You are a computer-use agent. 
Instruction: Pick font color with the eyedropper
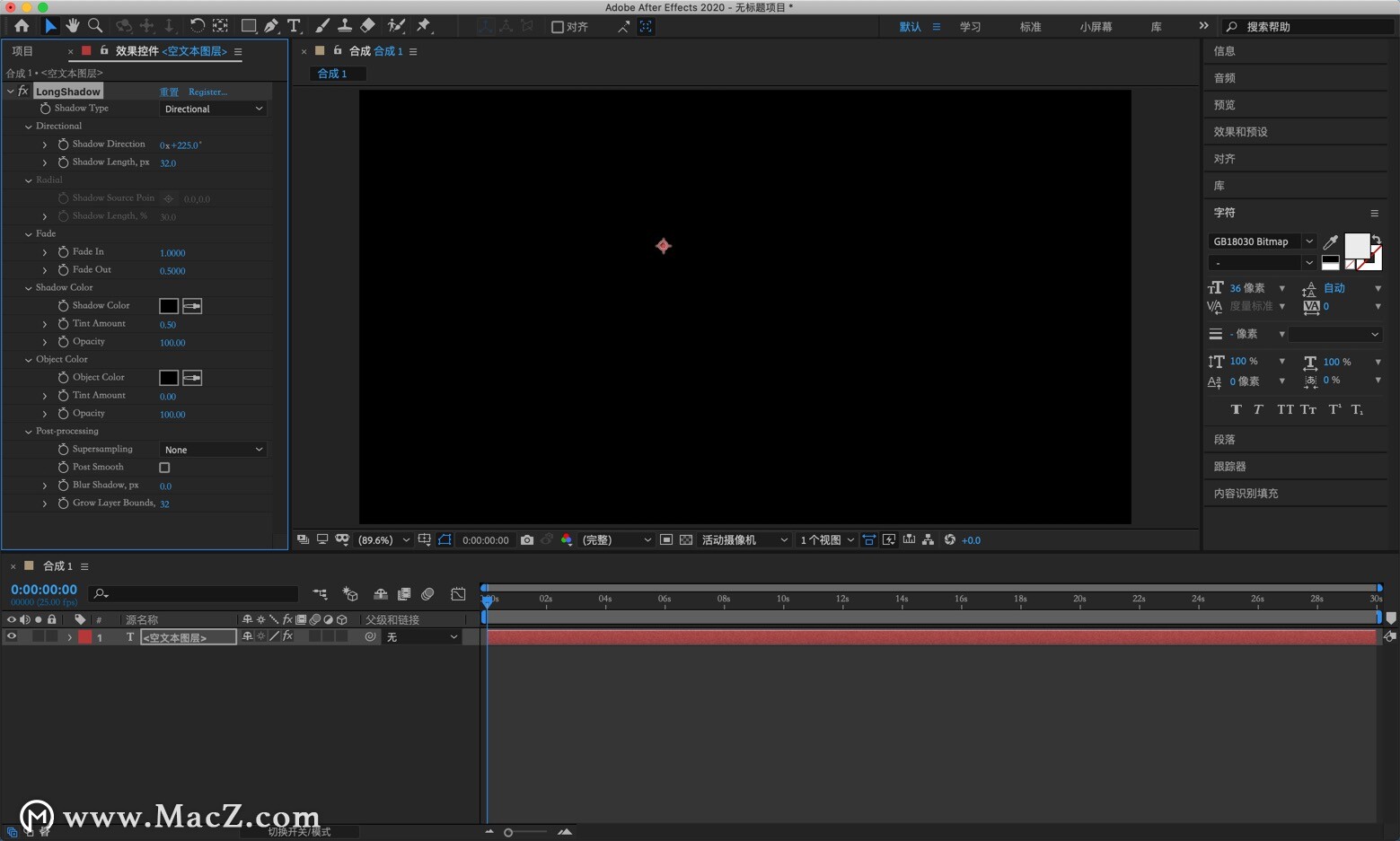1331,241
